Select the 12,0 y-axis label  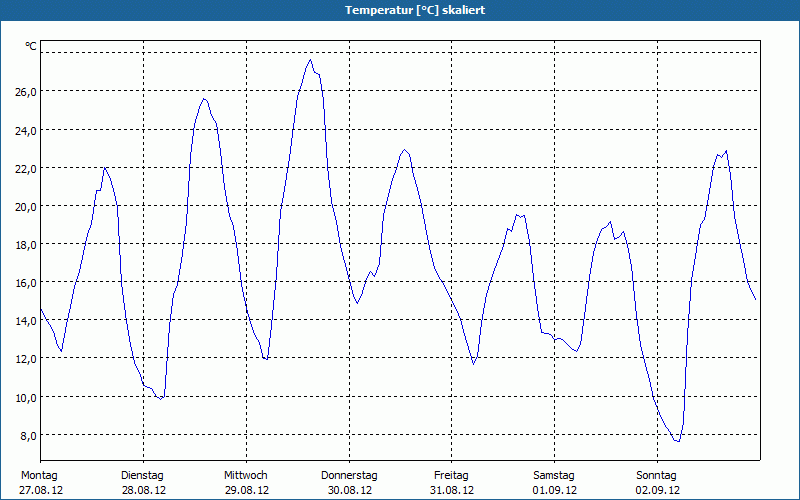pos(26,359)
